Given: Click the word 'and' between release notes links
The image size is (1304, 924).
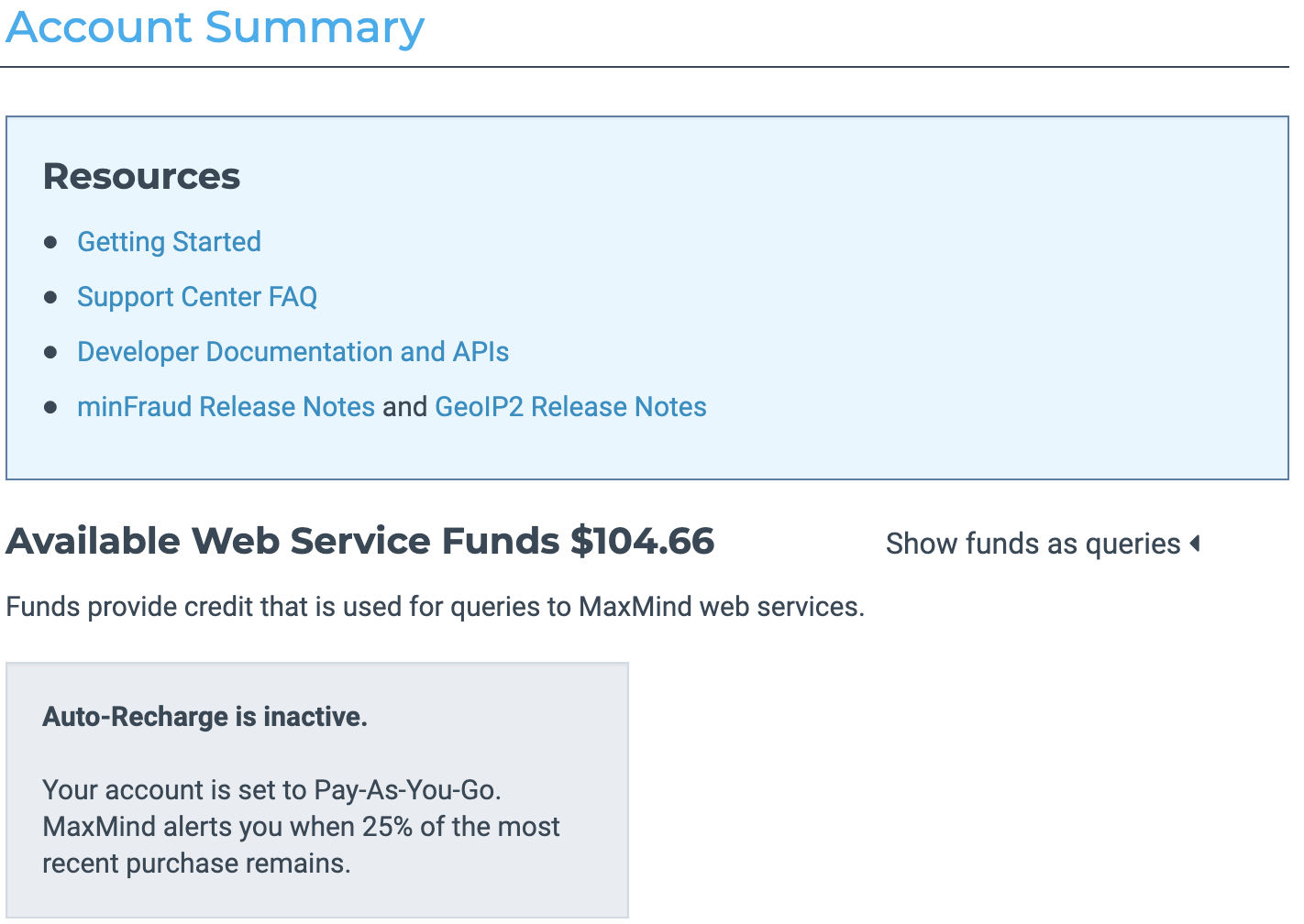Looking at the screenshot, I should [x=404, y=407].
